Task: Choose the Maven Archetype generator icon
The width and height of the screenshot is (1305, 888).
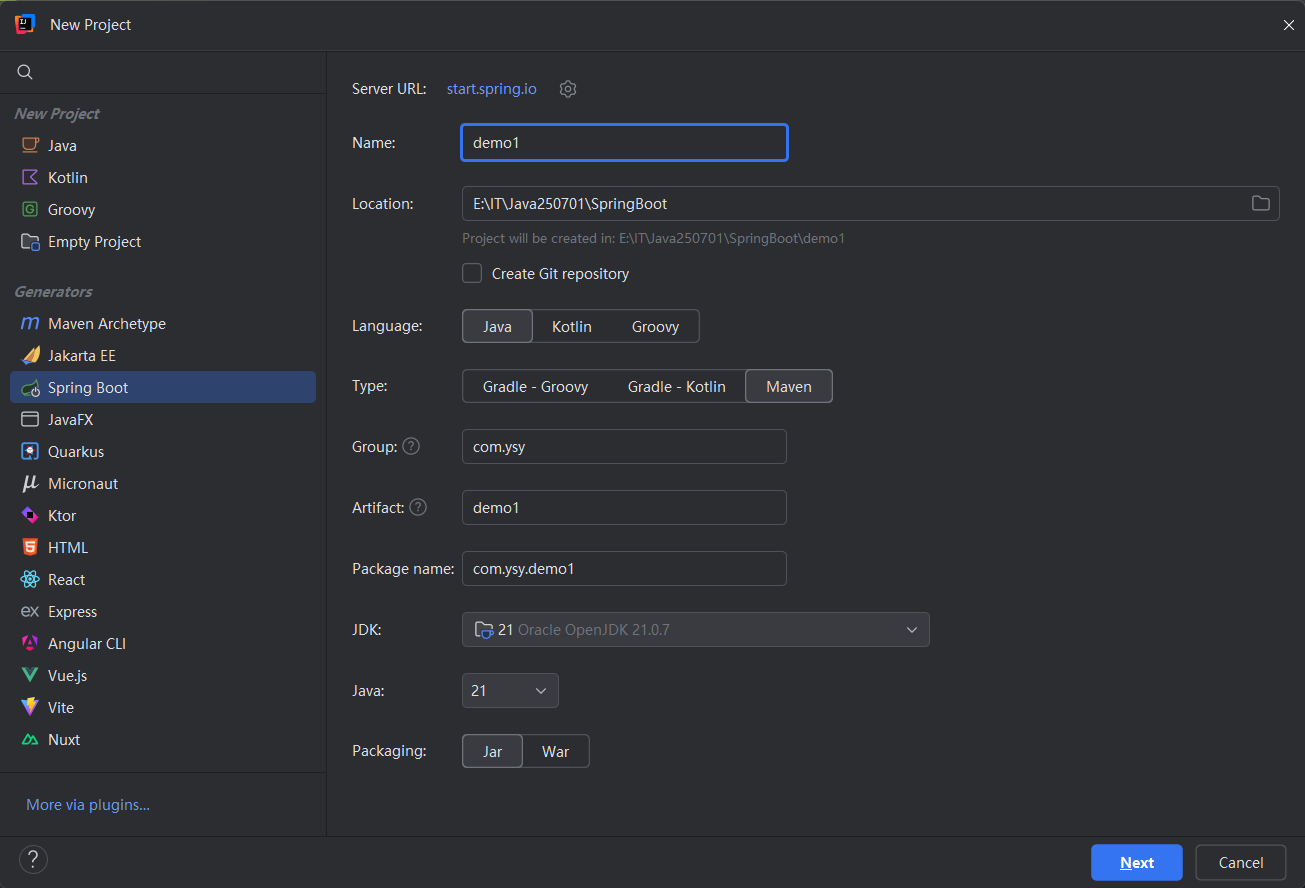Action: point(30,323)
